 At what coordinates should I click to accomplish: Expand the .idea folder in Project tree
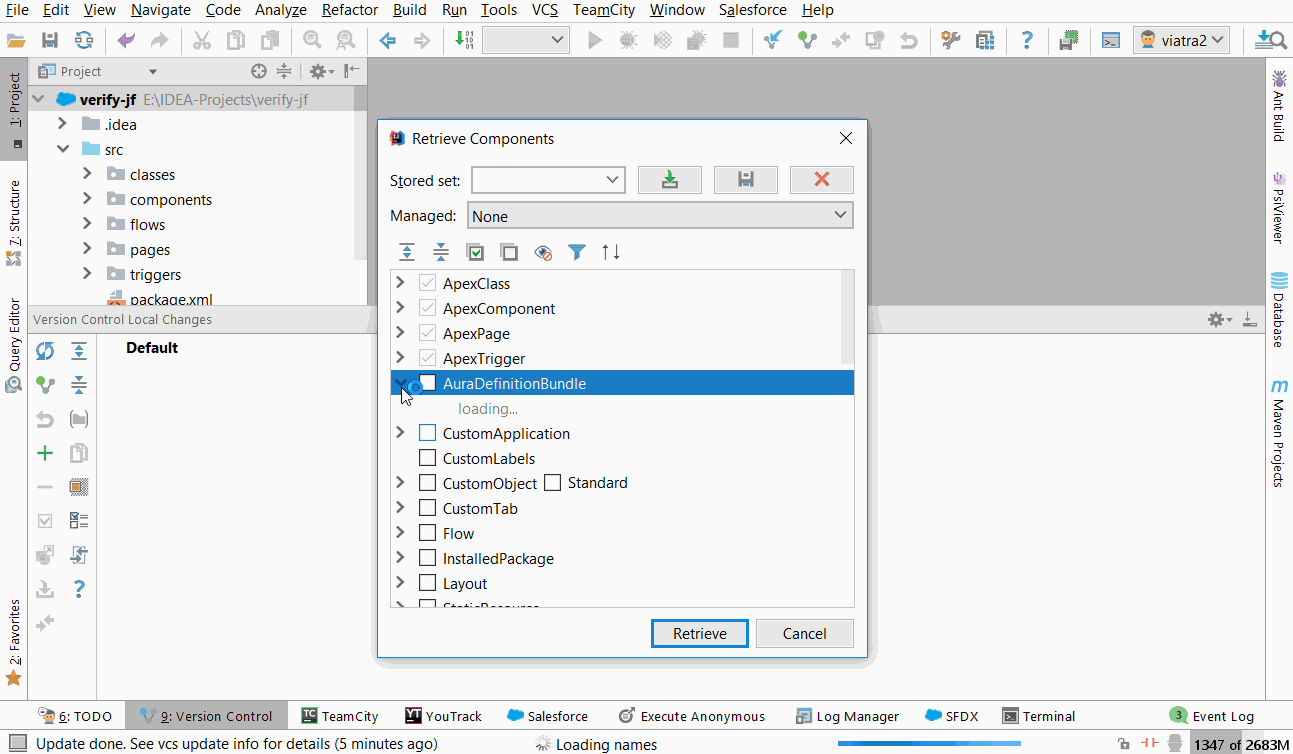(62, 124)
